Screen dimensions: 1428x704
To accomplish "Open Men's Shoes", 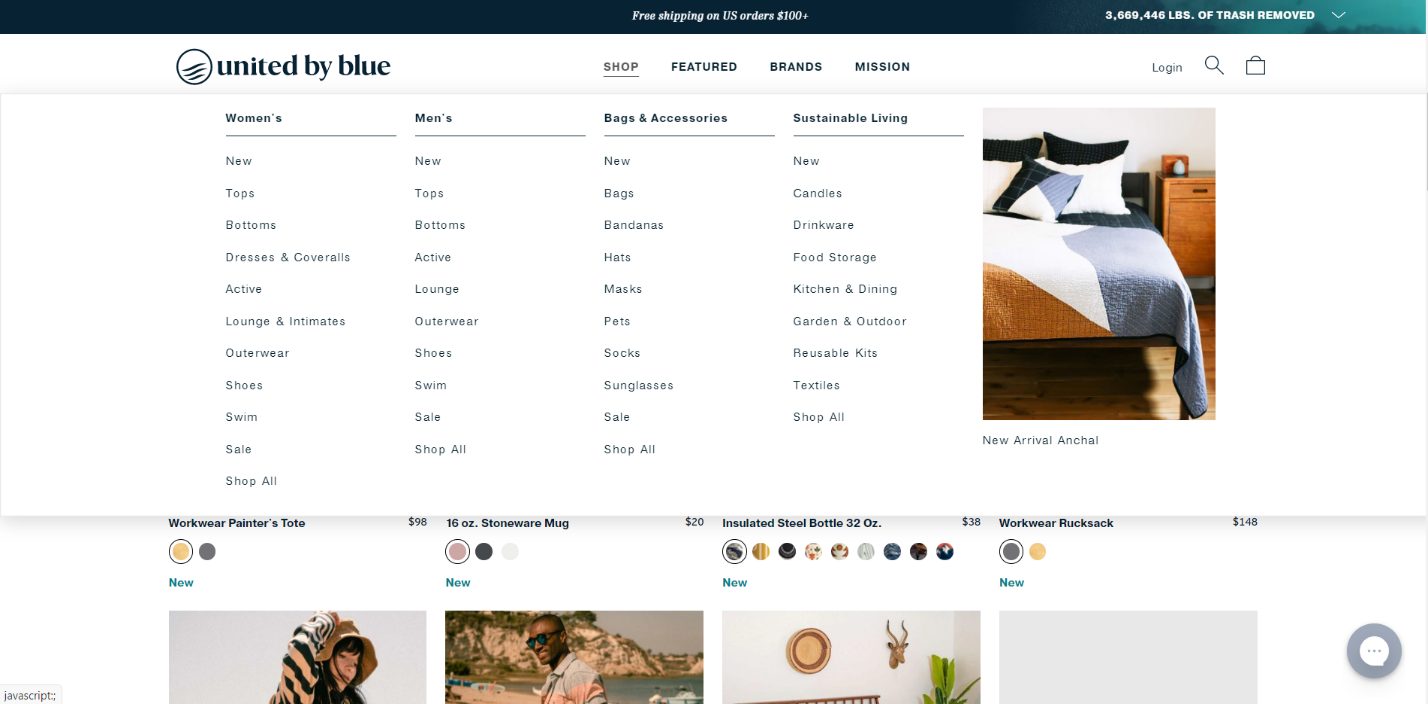I will [433, 353].
